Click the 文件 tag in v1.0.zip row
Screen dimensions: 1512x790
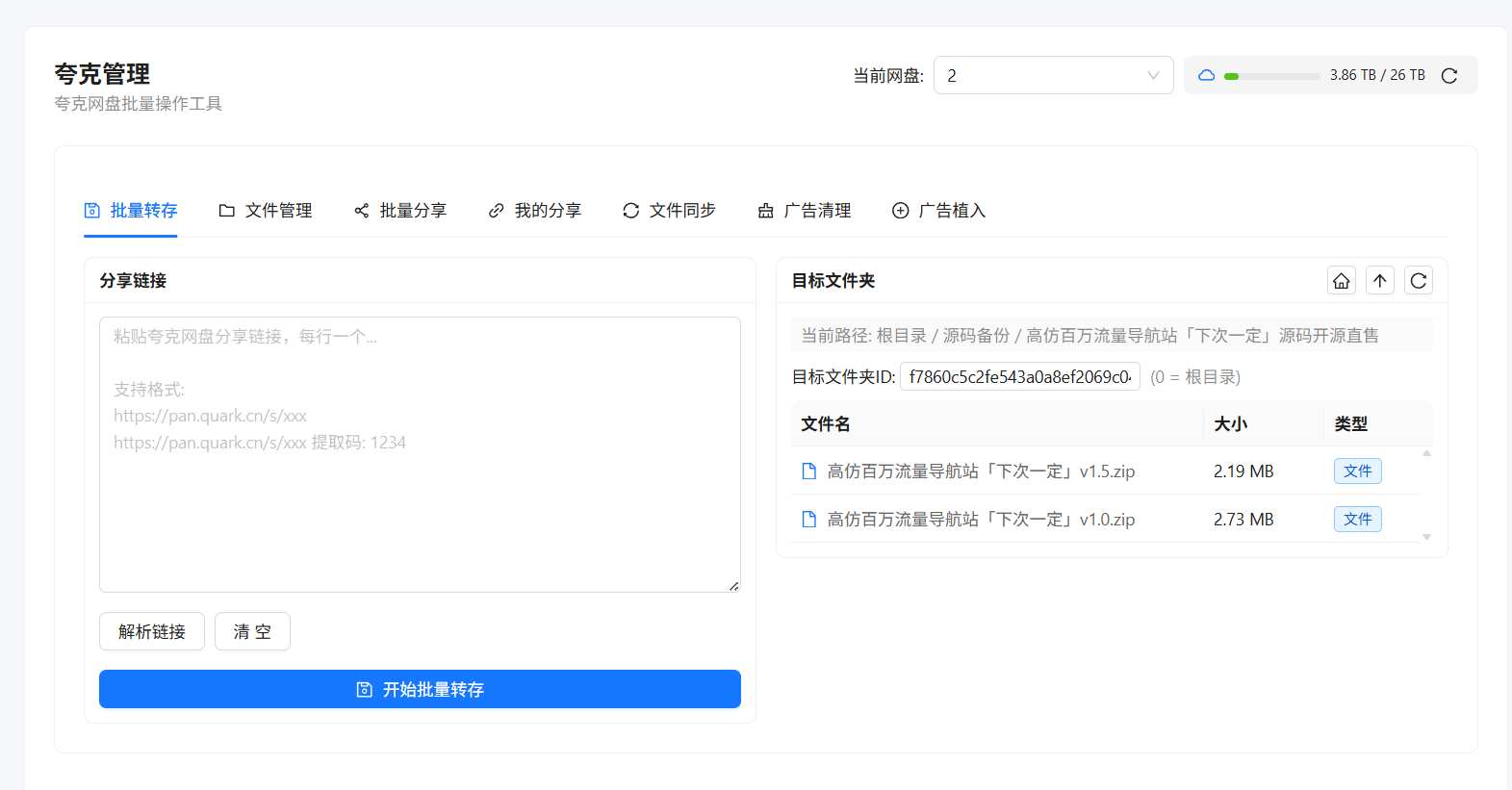1358,519
